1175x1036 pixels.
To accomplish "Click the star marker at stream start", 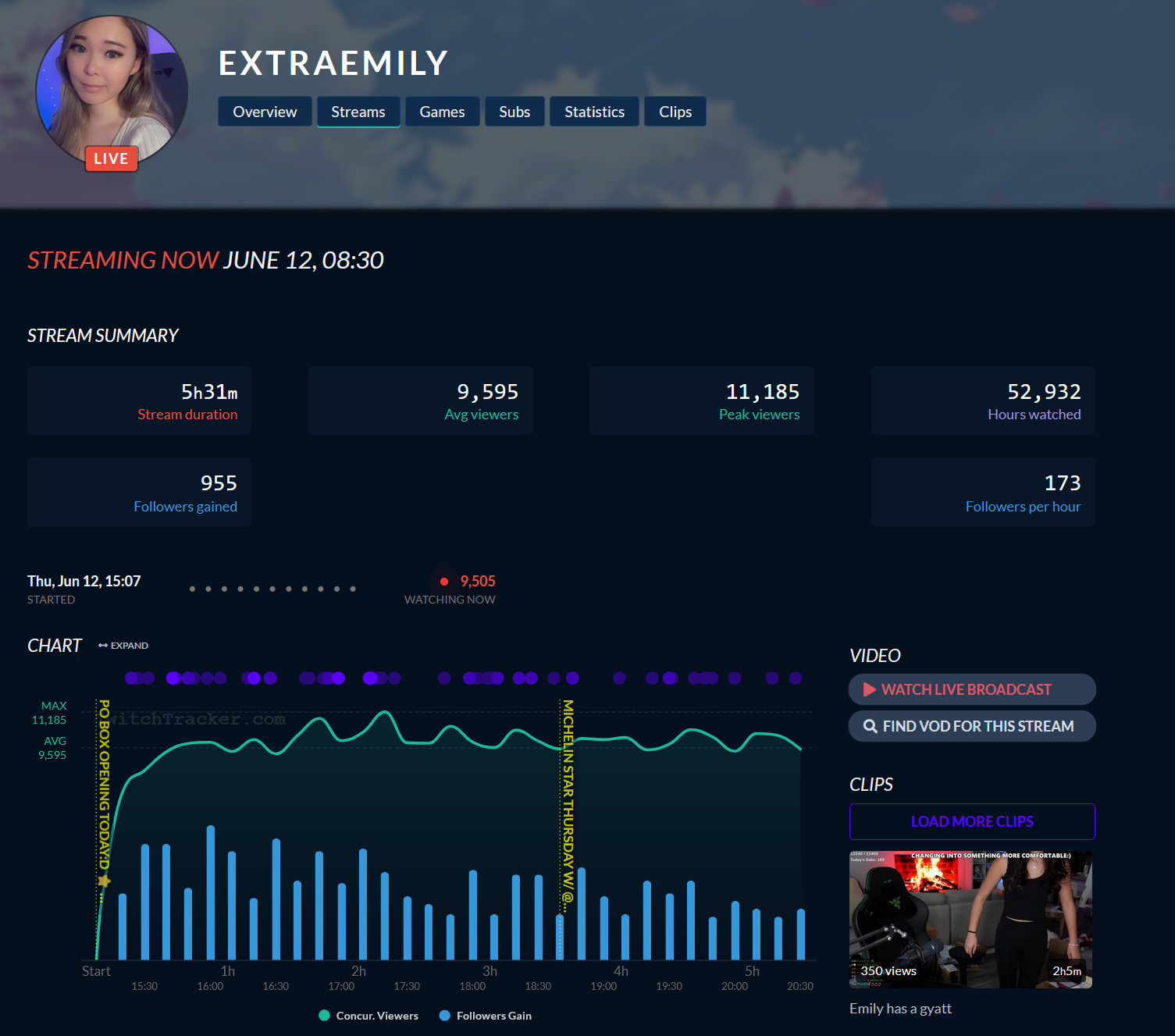I will point(104,881).
